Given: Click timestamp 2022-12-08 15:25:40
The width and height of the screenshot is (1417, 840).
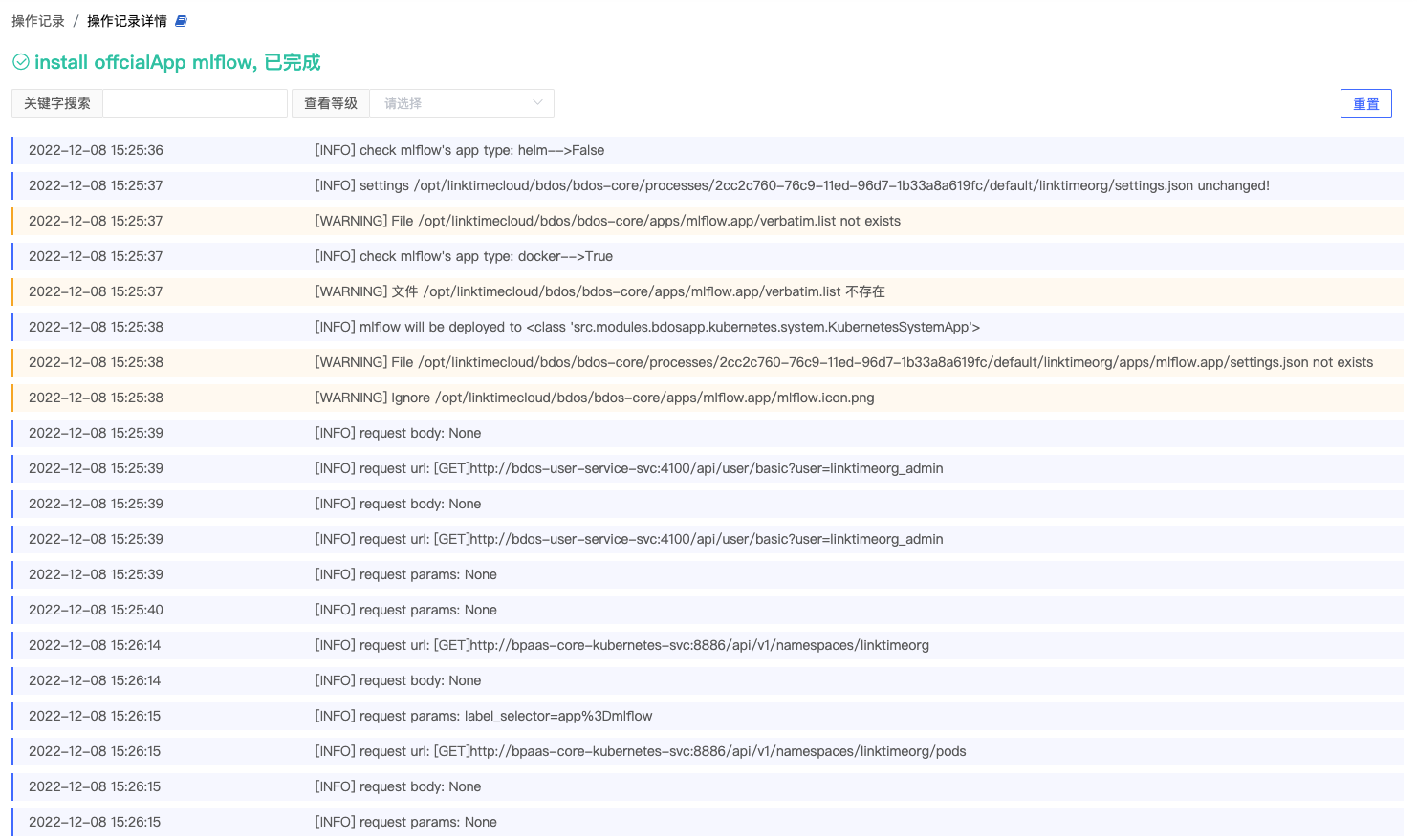Looking at the screenshot, I should 96,610.
